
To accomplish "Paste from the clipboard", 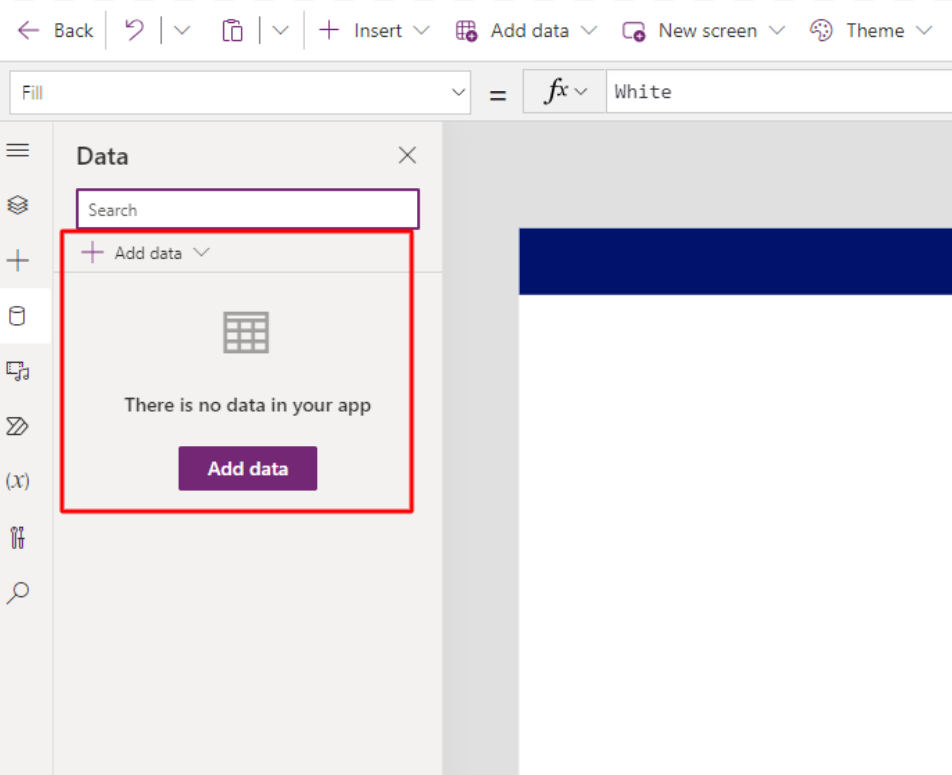I will point(232,30).
